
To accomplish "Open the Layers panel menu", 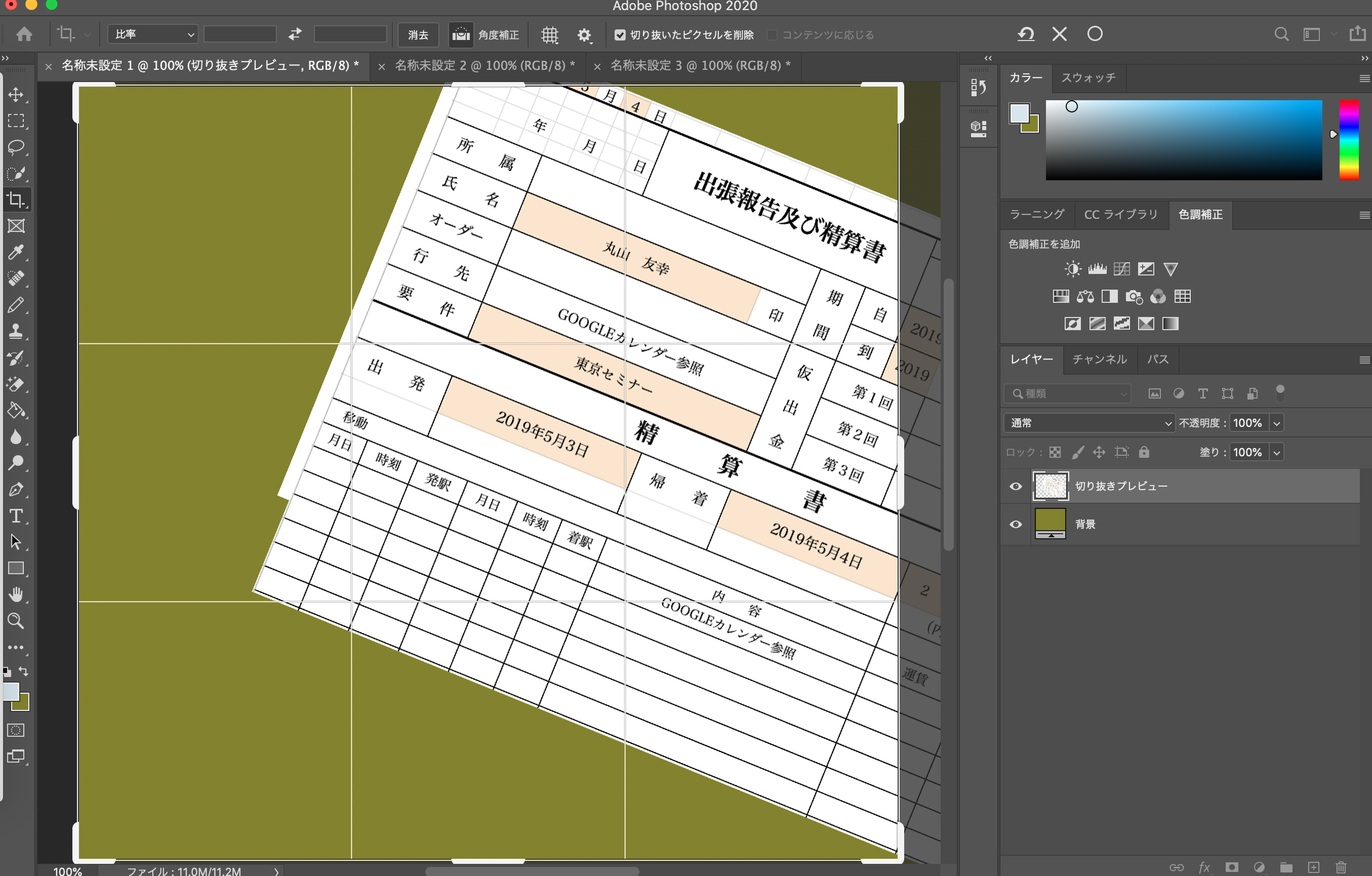I will click(1364, 360).
